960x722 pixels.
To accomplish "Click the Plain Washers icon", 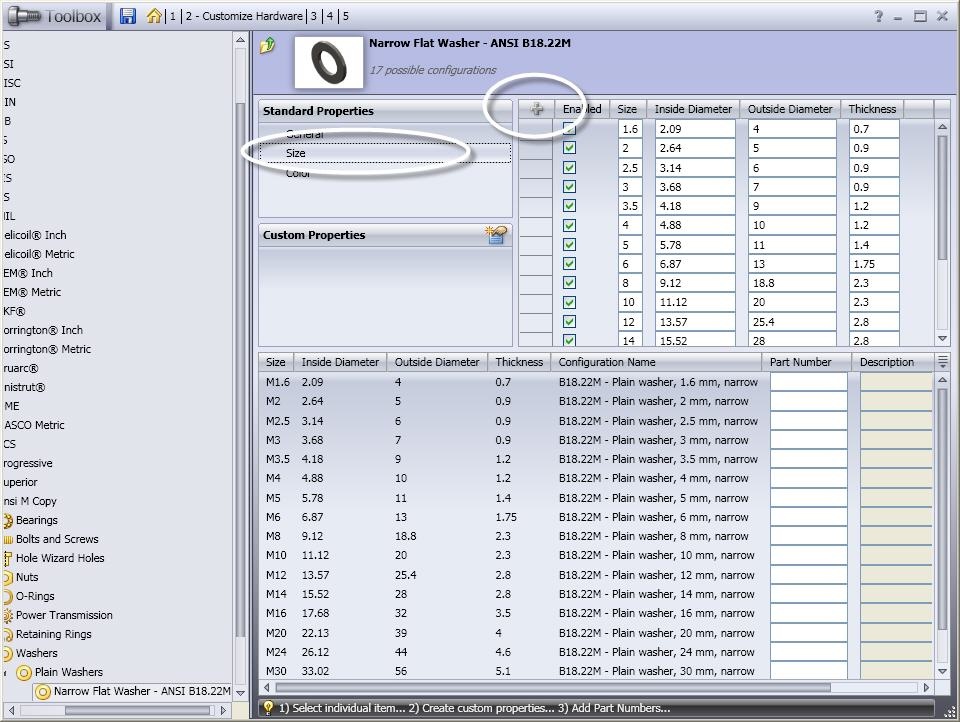I will pos(24,672).
